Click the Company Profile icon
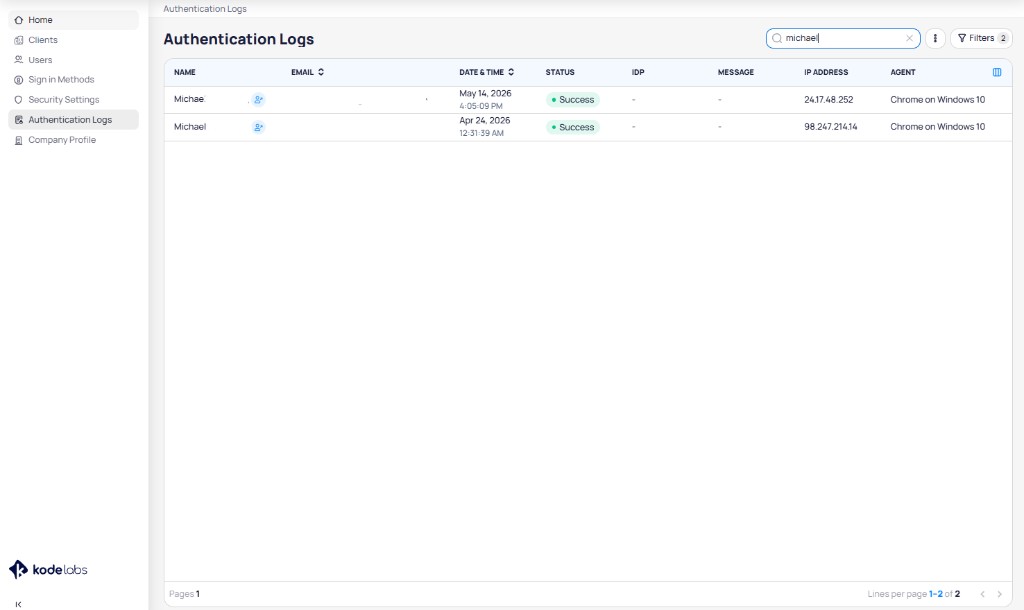The image size is (1024, 610). (18, 140)
